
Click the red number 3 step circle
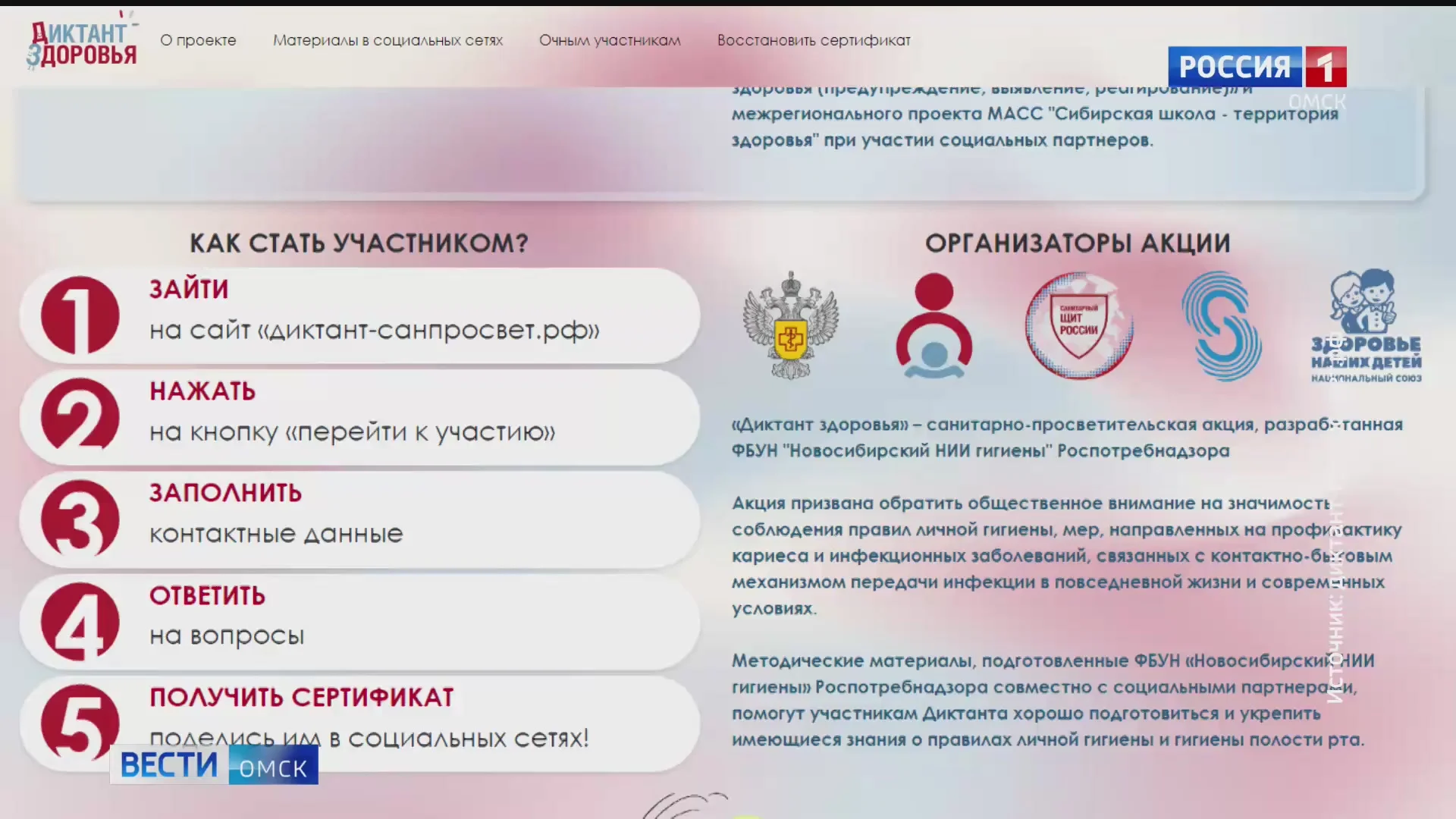click(80, 519)
